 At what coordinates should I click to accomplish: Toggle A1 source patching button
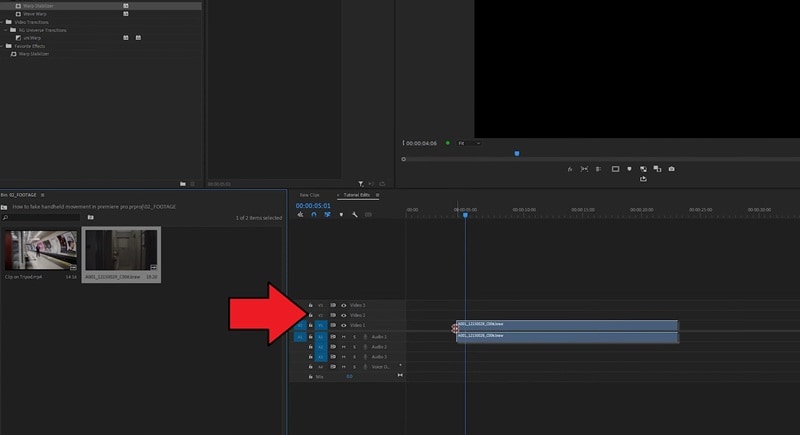pyautogui.click(x=299, y=337)
